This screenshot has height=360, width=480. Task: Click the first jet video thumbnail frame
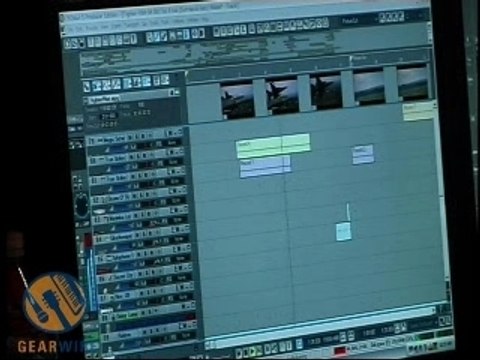[x=237, y=101]
